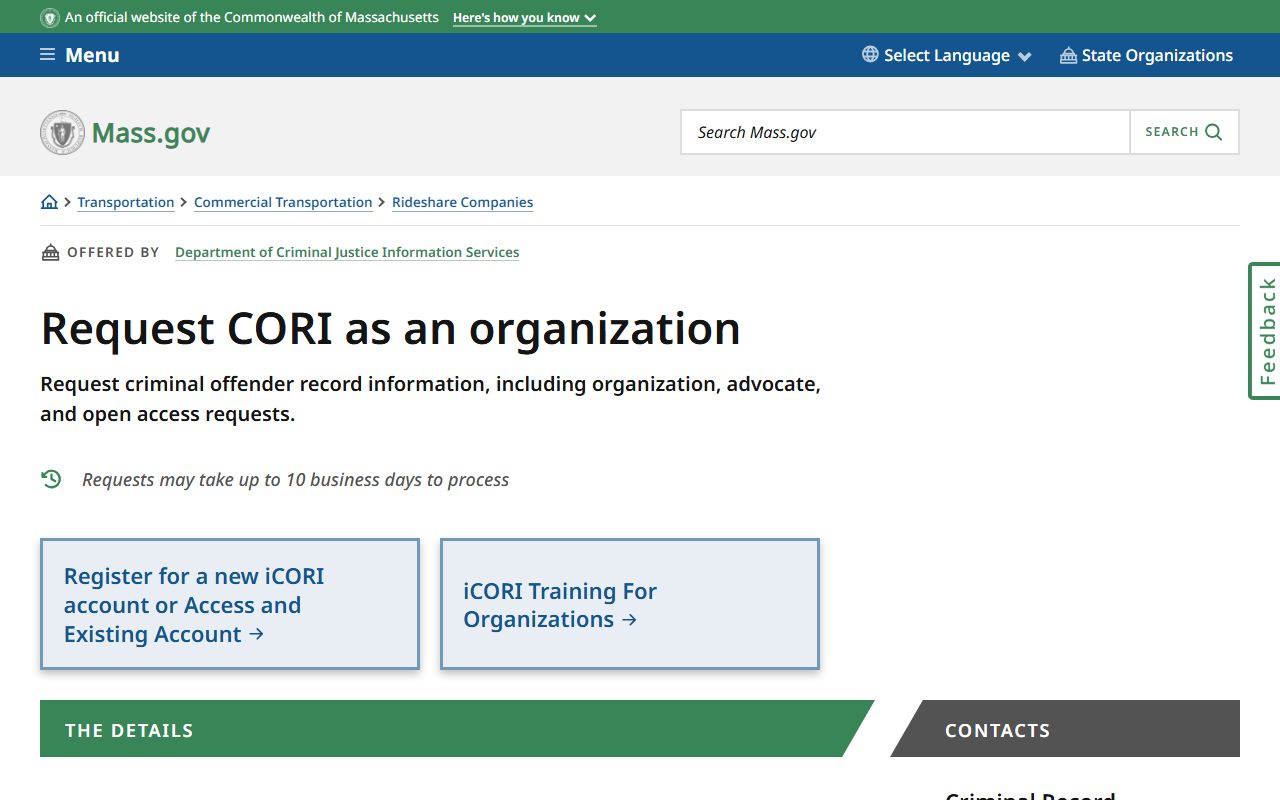Focus the Search Mass.gov field

905,132
